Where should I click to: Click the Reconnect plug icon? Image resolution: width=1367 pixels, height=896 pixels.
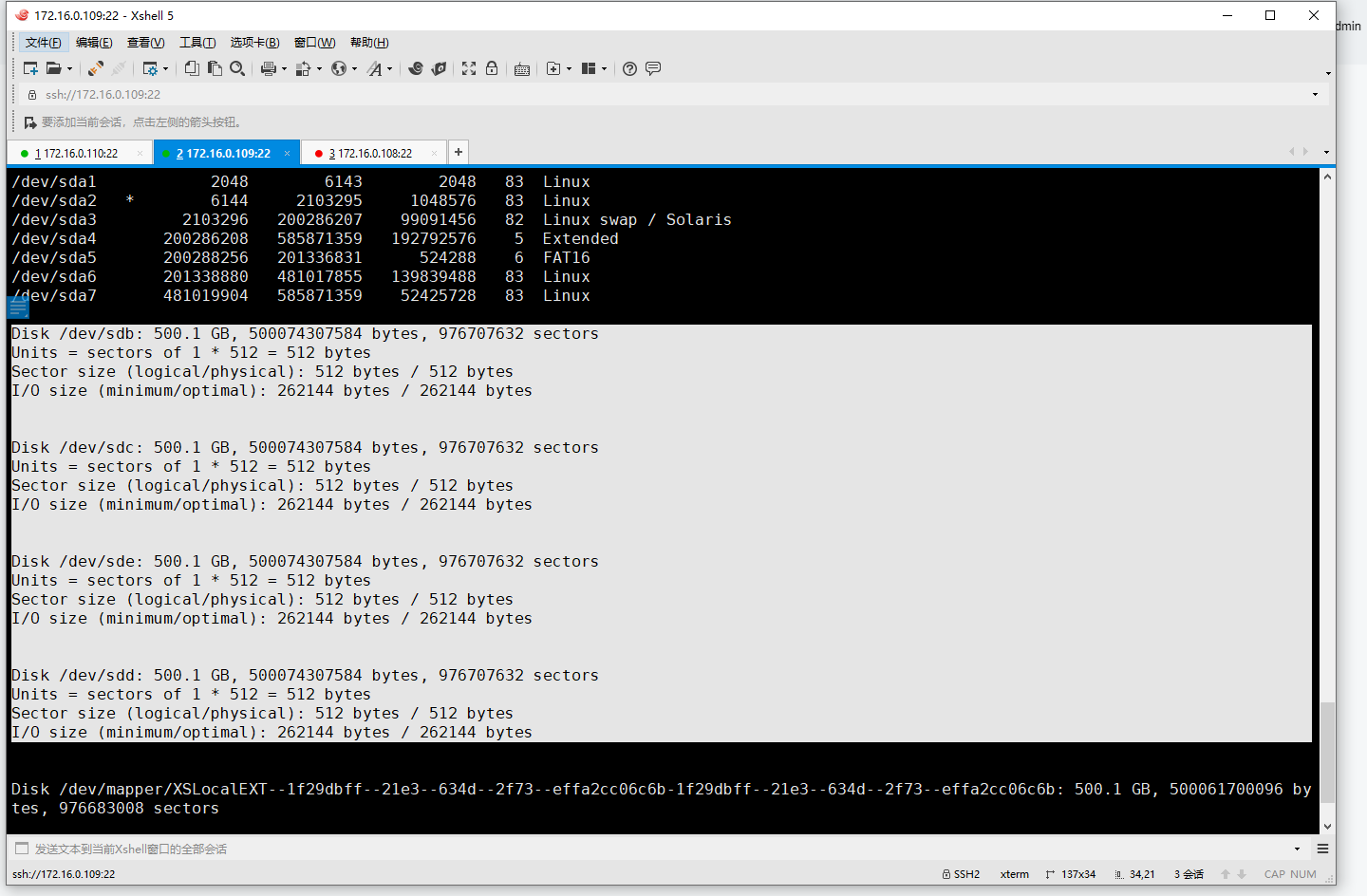point(96,68)
